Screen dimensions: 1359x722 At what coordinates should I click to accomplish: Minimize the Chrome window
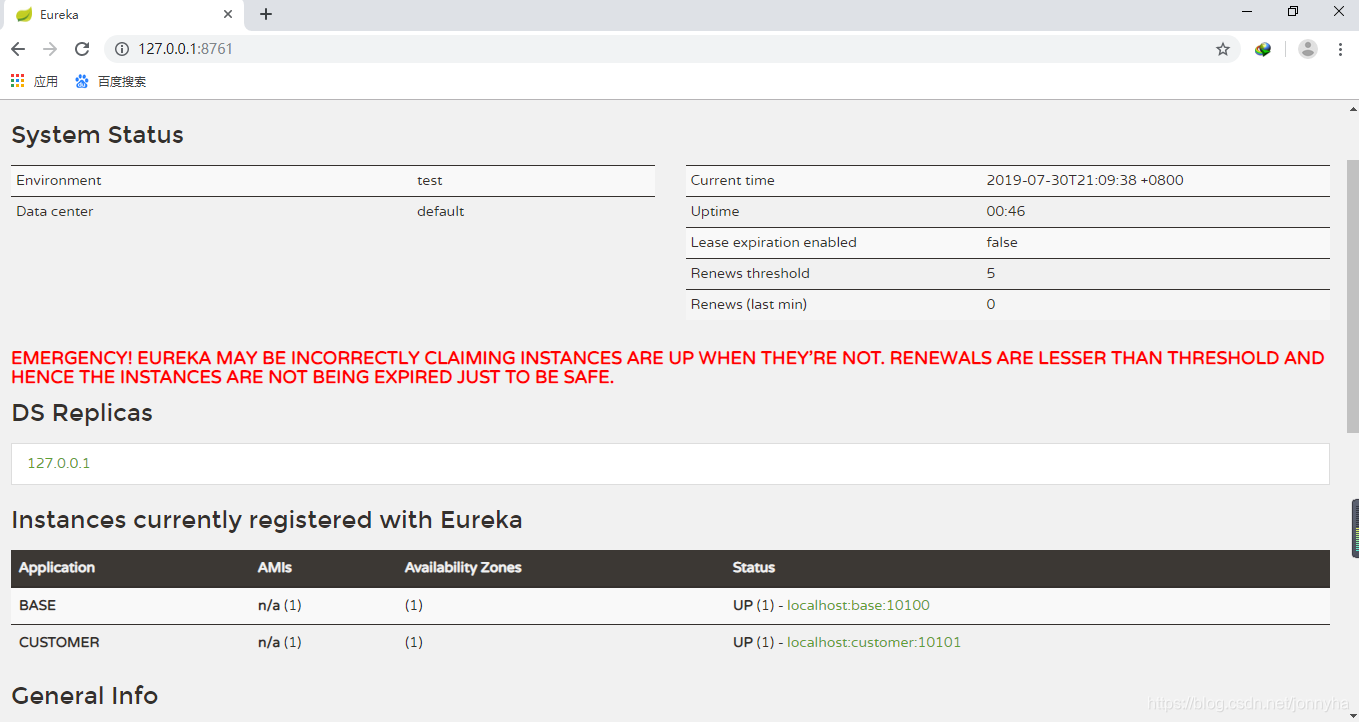coord(1247,12)
